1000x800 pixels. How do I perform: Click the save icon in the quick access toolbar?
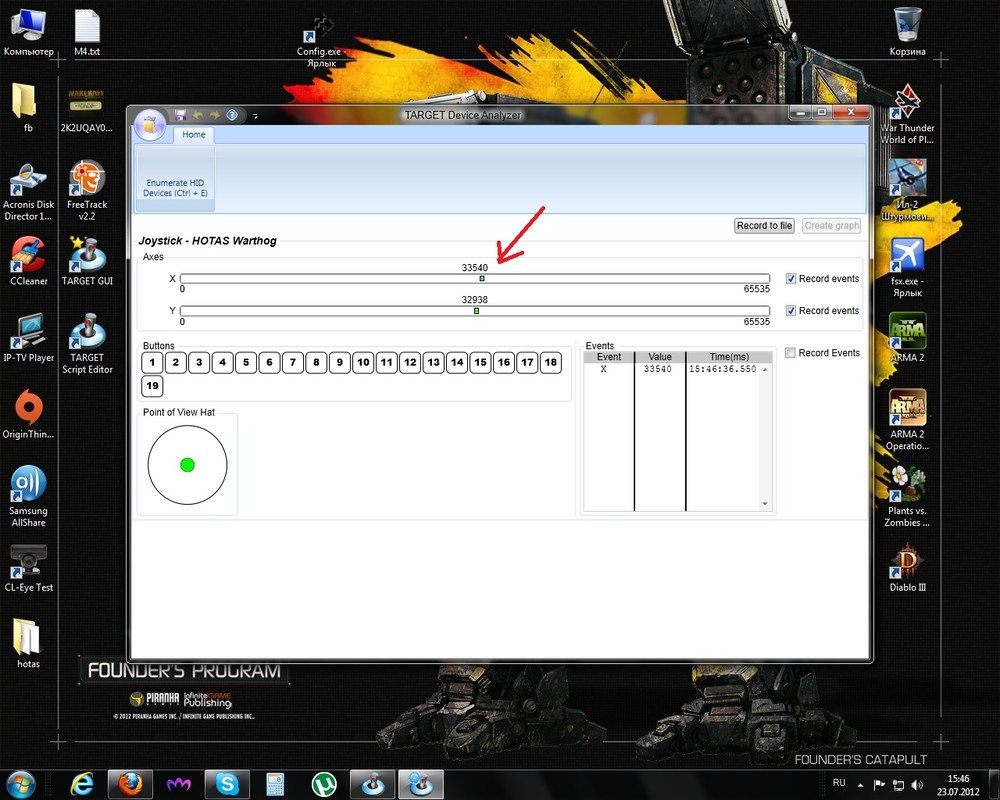[180, 115]
